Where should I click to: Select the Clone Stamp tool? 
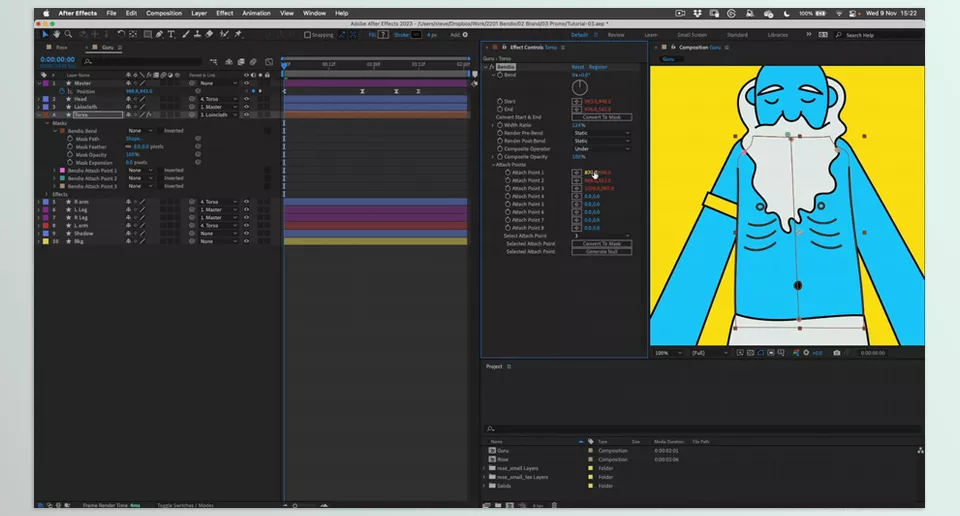(197, 34)
